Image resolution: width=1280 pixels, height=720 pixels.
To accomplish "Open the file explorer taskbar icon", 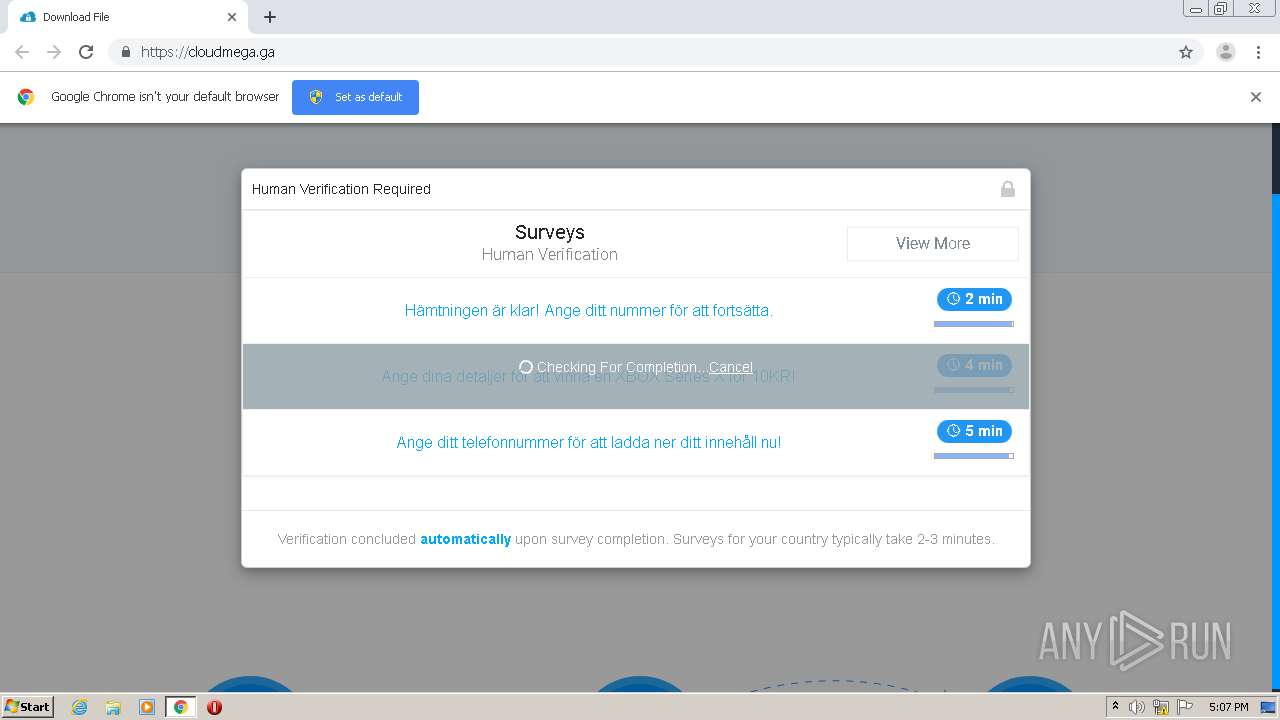I will pyautogui.click(x=113, y=707).
